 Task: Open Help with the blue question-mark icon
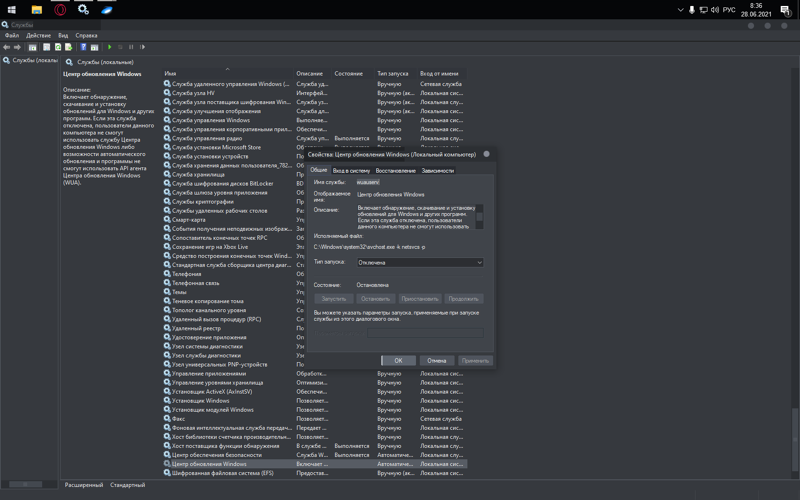pyautogui.click(x=83, y=47)
